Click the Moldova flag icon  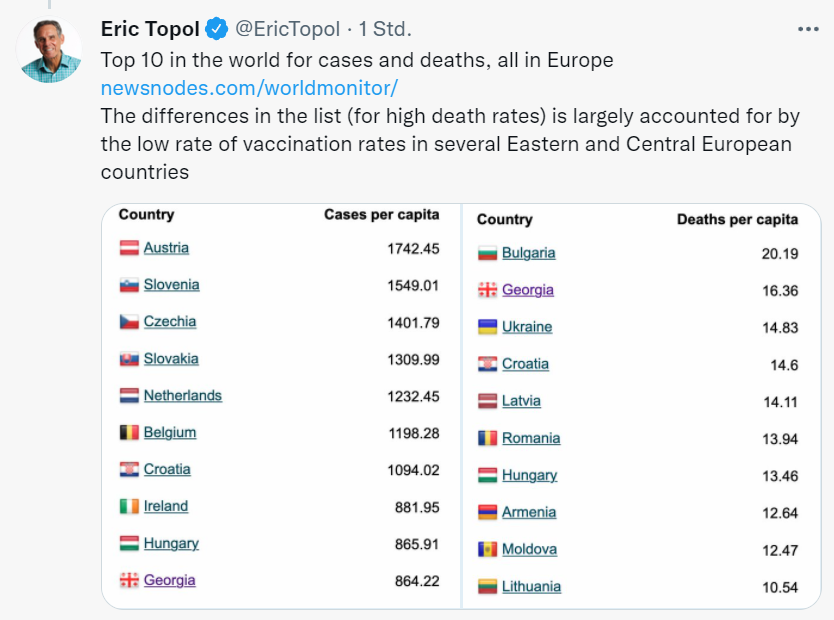click(487, 549)
